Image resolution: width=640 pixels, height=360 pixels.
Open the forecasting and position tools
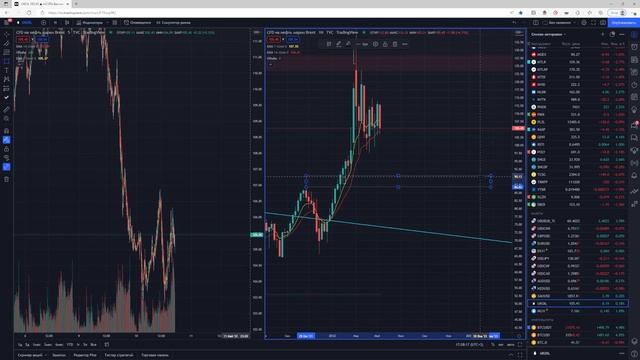(6, 88)
